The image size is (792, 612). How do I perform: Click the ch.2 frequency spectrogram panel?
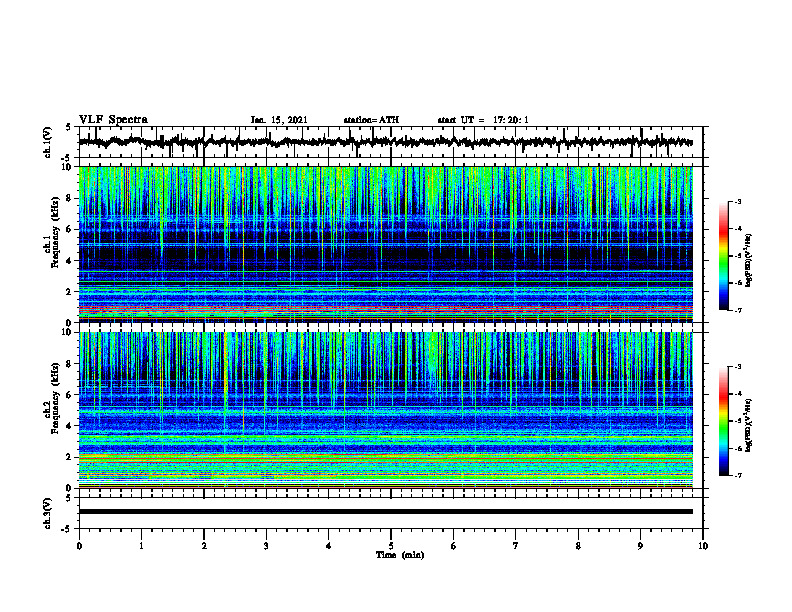386,410
